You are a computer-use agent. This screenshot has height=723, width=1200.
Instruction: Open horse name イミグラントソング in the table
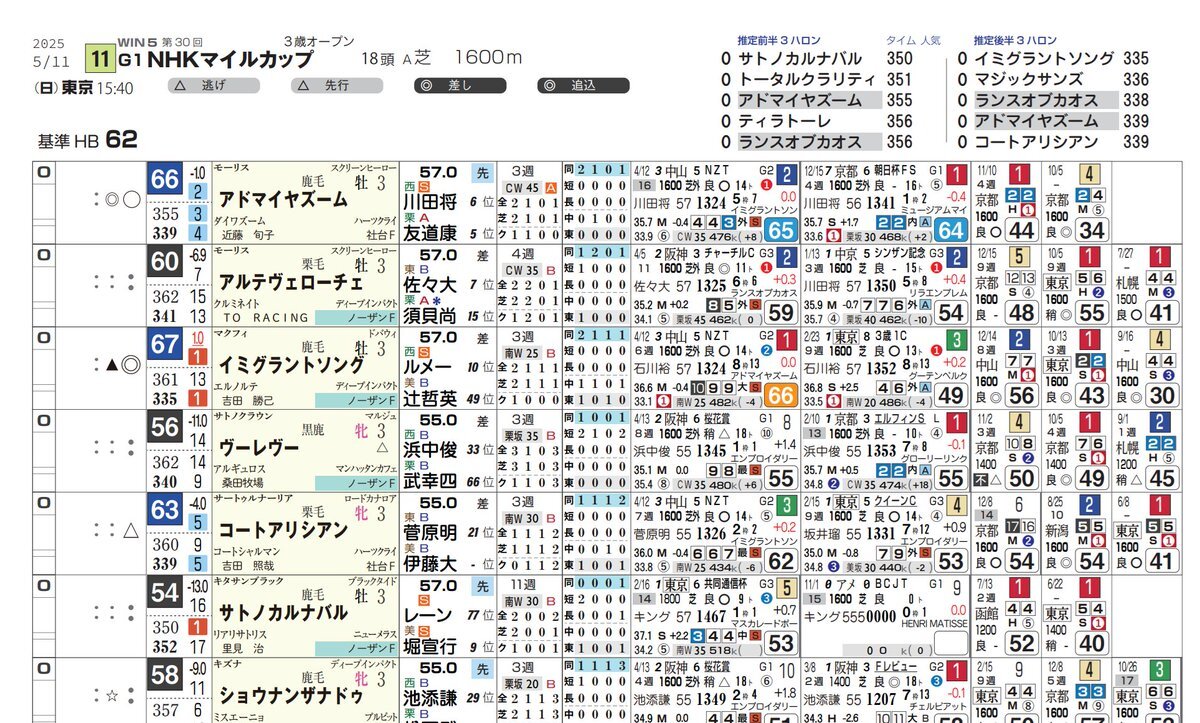tap(291, 365)
